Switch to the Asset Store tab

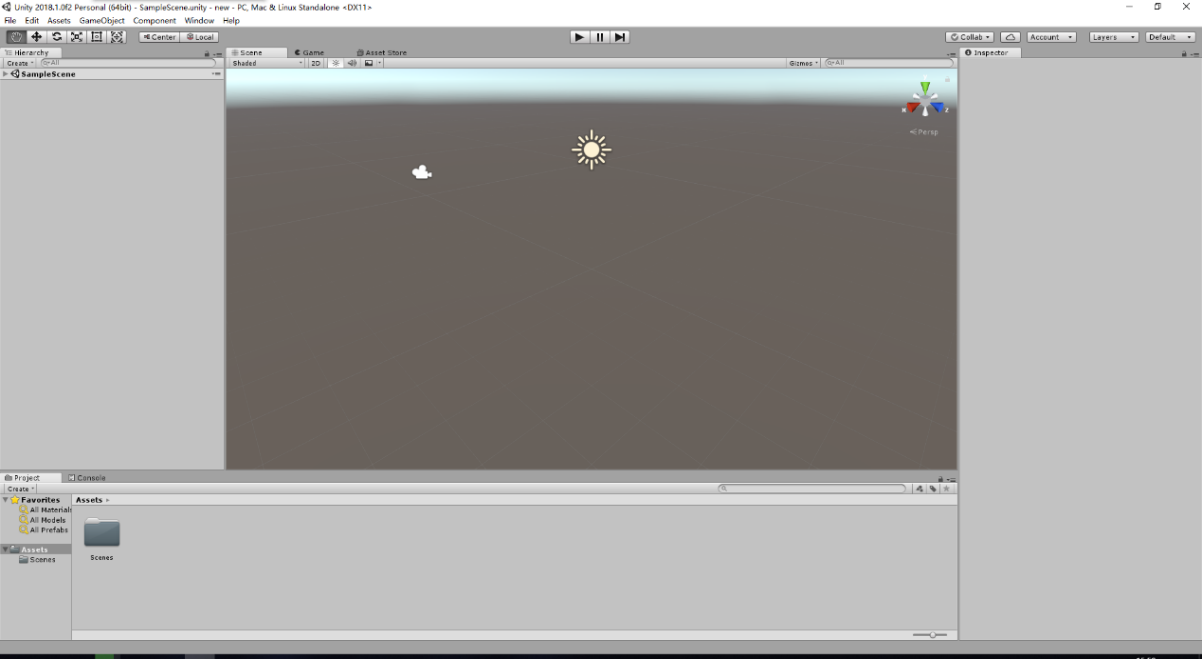coord(382,53)
